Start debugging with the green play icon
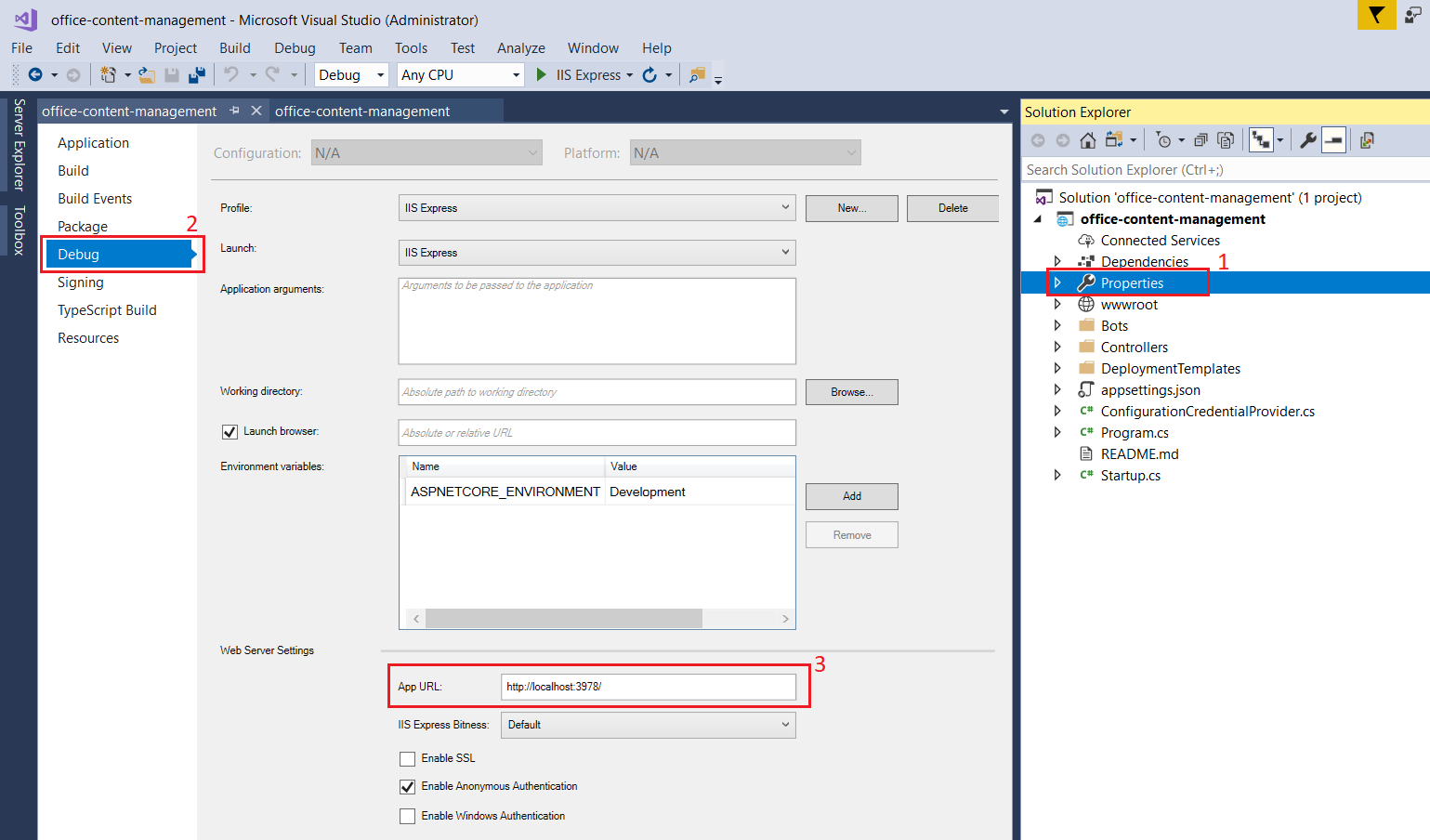Viewport: 1430px width, 840px height. (x=542, y=75)
